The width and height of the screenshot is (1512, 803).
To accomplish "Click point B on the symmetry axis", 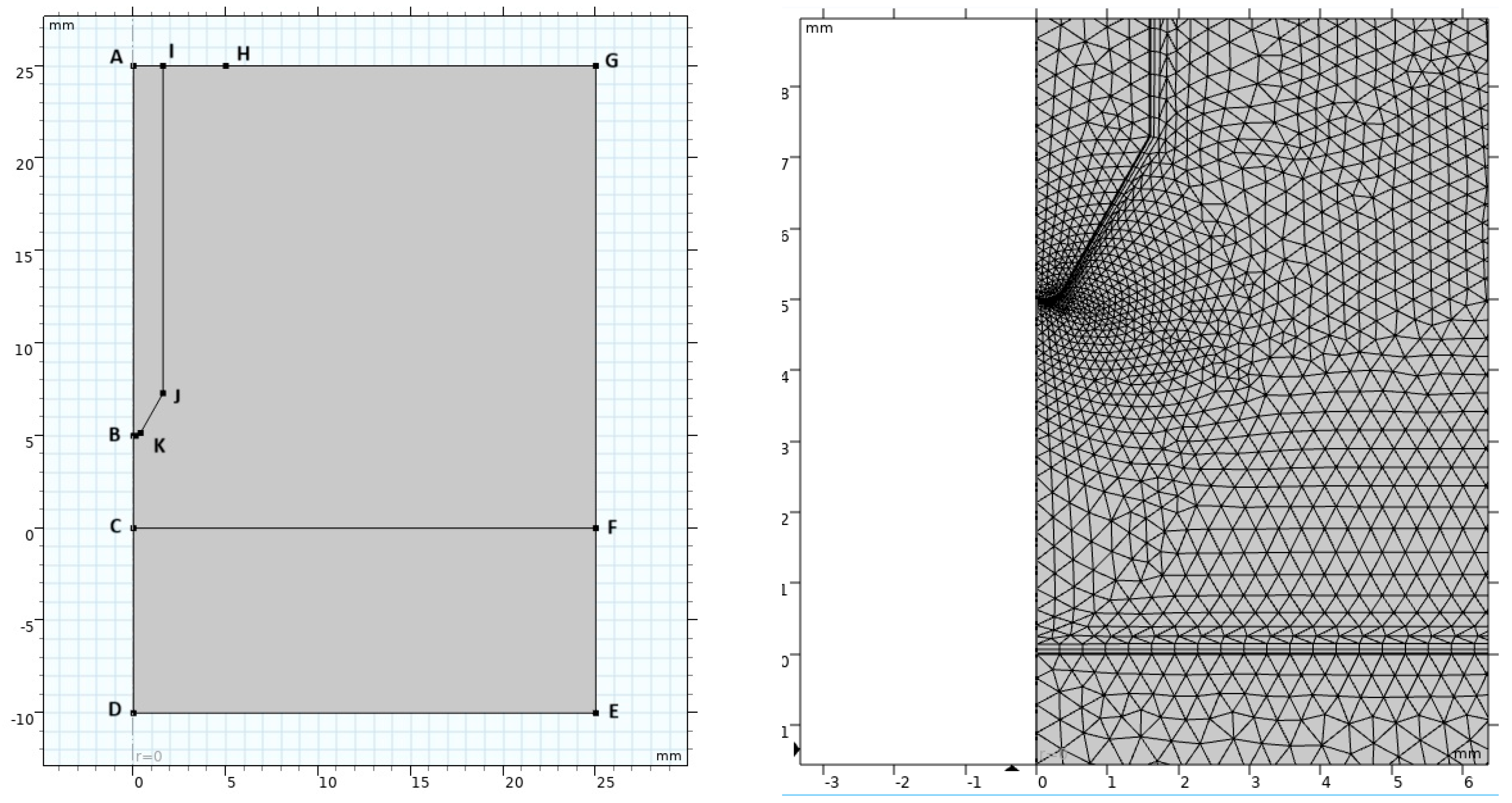I will [134, 435].
